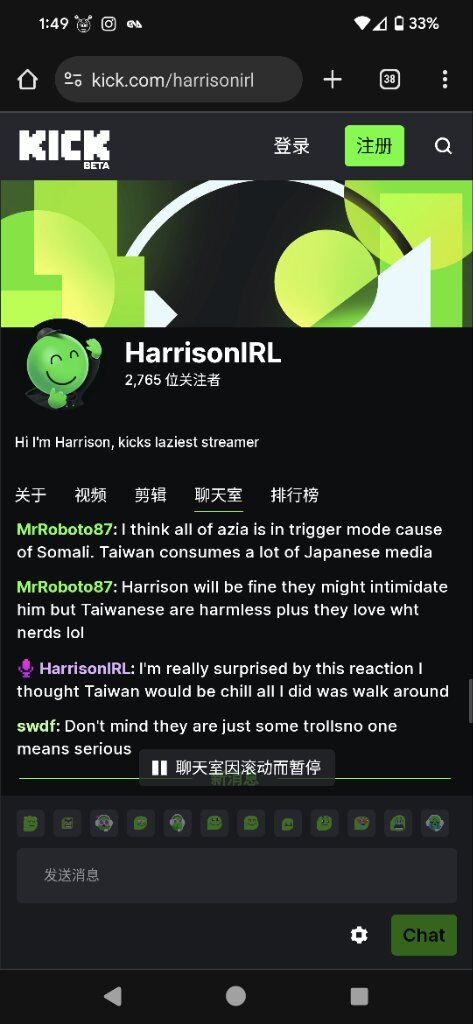Insert the first green emote in emote row
The width and height of the screenshot is (473, 1024).
tap(30, 824)
